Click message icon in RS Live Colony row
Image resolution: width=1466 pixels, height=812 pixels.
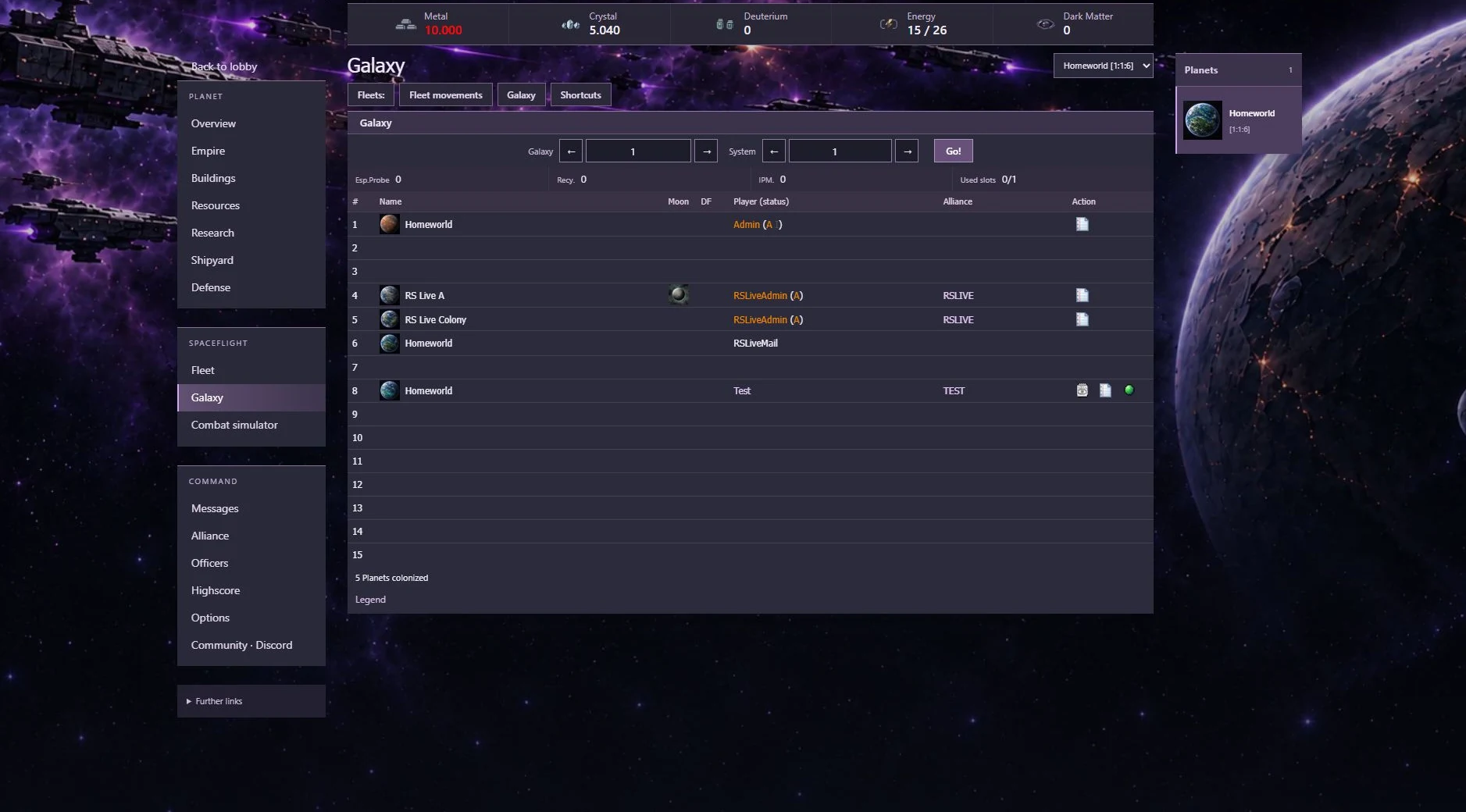[1082, 319]
